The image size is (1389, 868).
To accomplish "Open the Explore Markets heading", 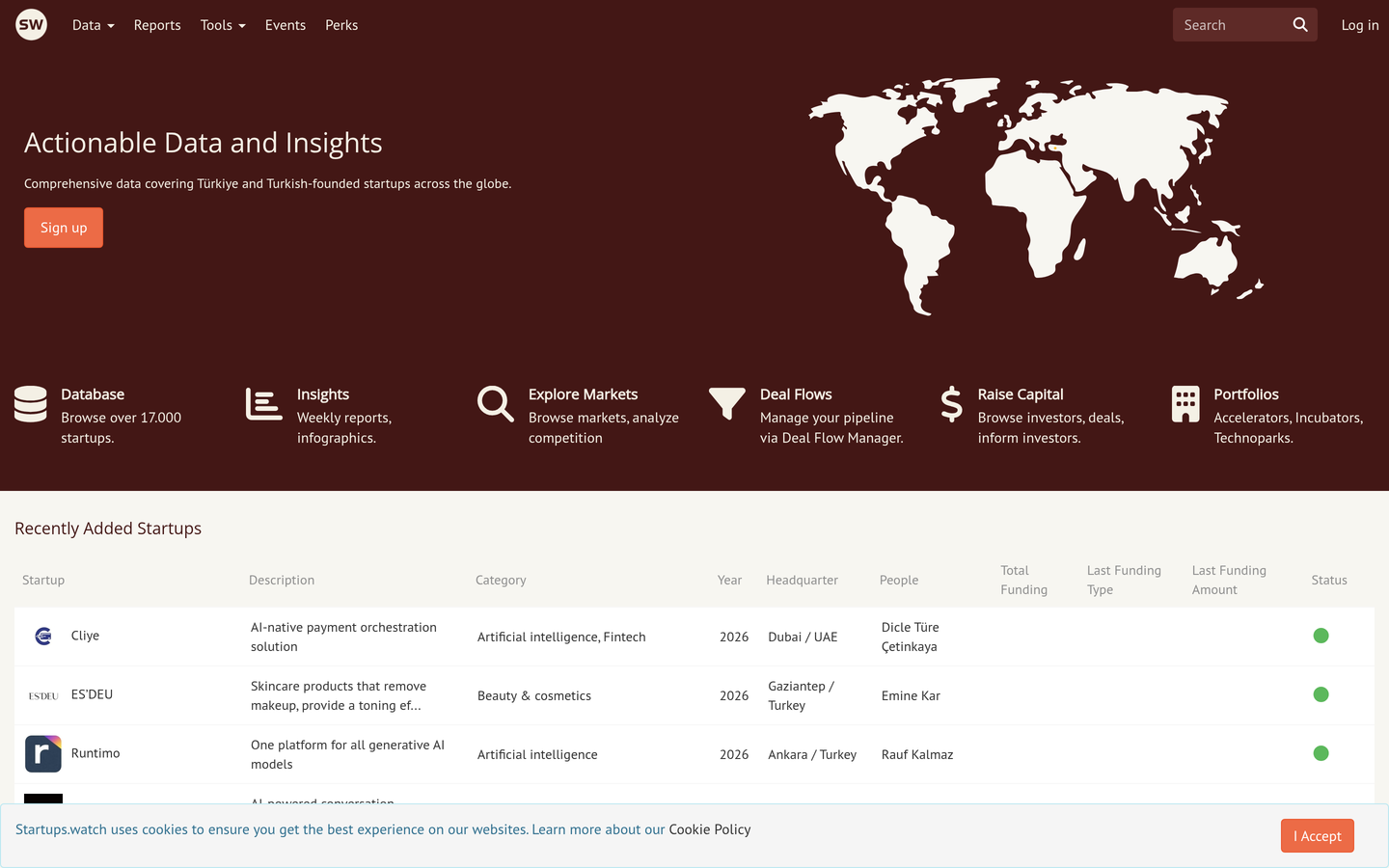I will 584,394.
